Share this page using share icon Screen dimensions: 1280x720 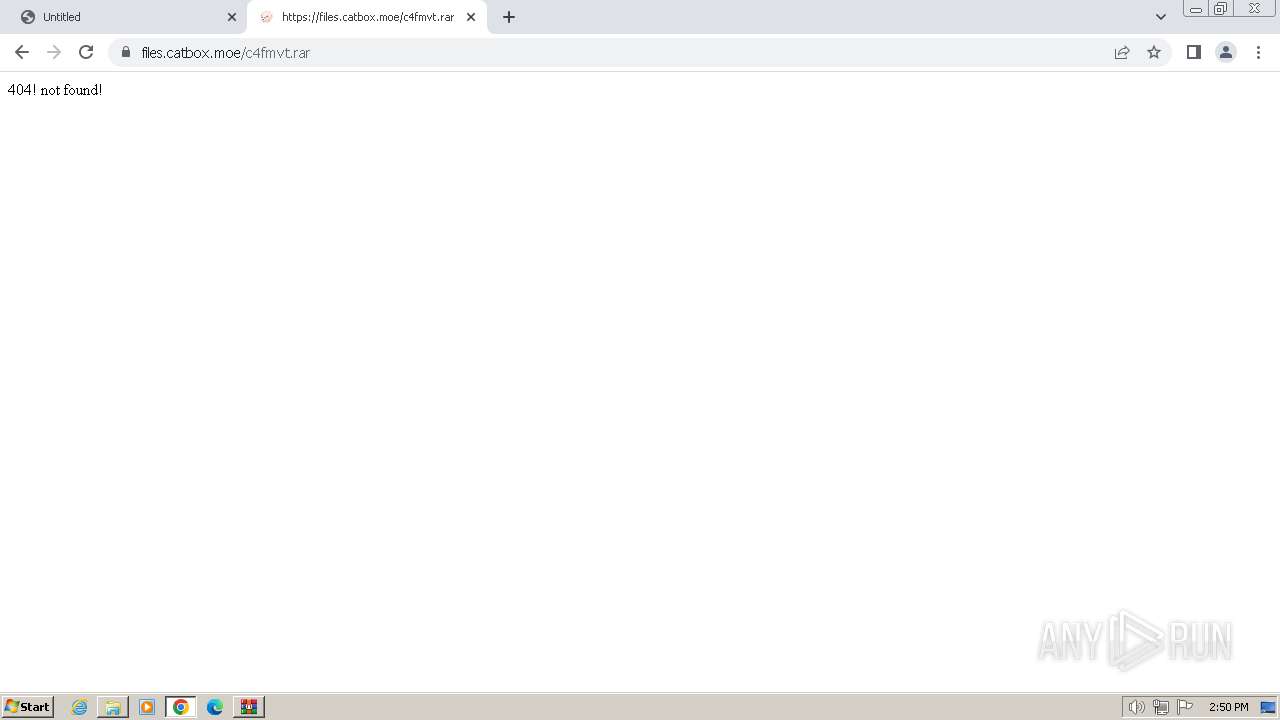point(1122,52)
